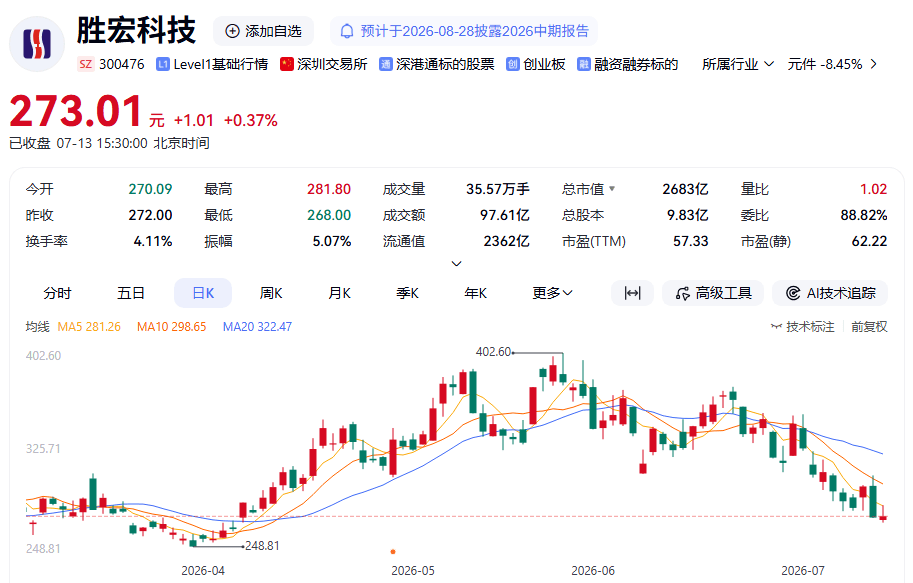Toggle the 总市值 dropdown triangle
The height and width of the screenshot is (583, 913).
(x=612, y=189)
